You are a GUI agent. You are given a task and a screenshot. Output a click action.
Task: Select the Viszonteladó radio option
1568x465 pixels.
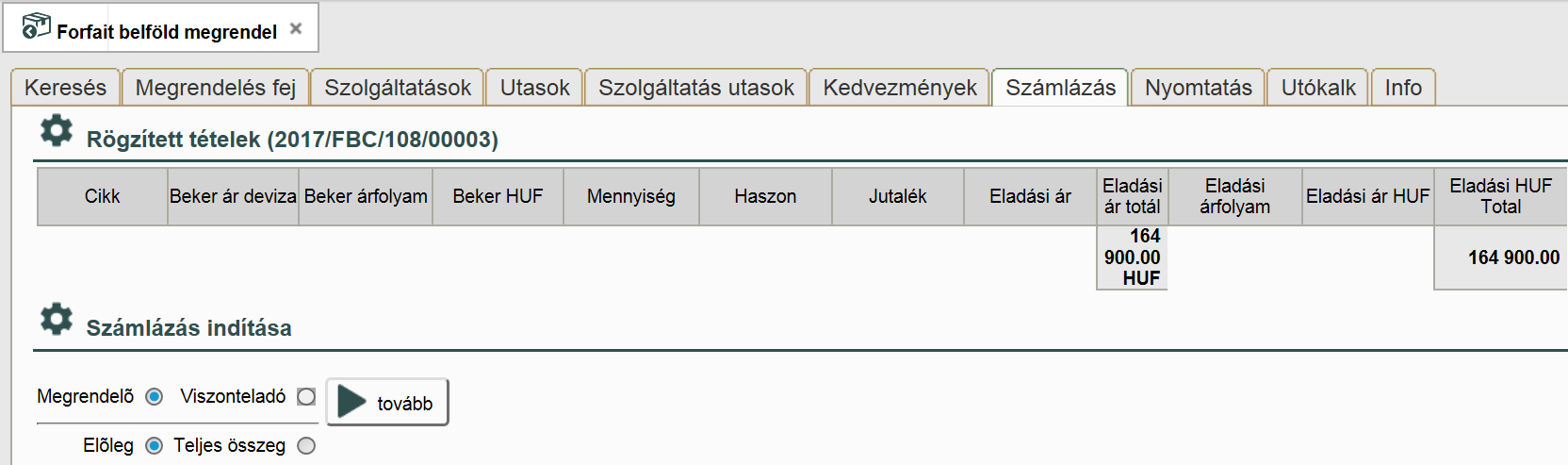tap(305, 397)
